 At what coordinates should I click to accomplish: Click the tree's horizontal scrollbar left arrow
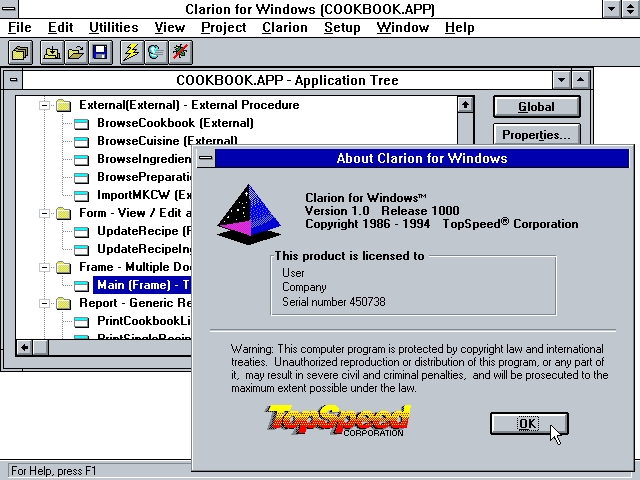point(24,347)
